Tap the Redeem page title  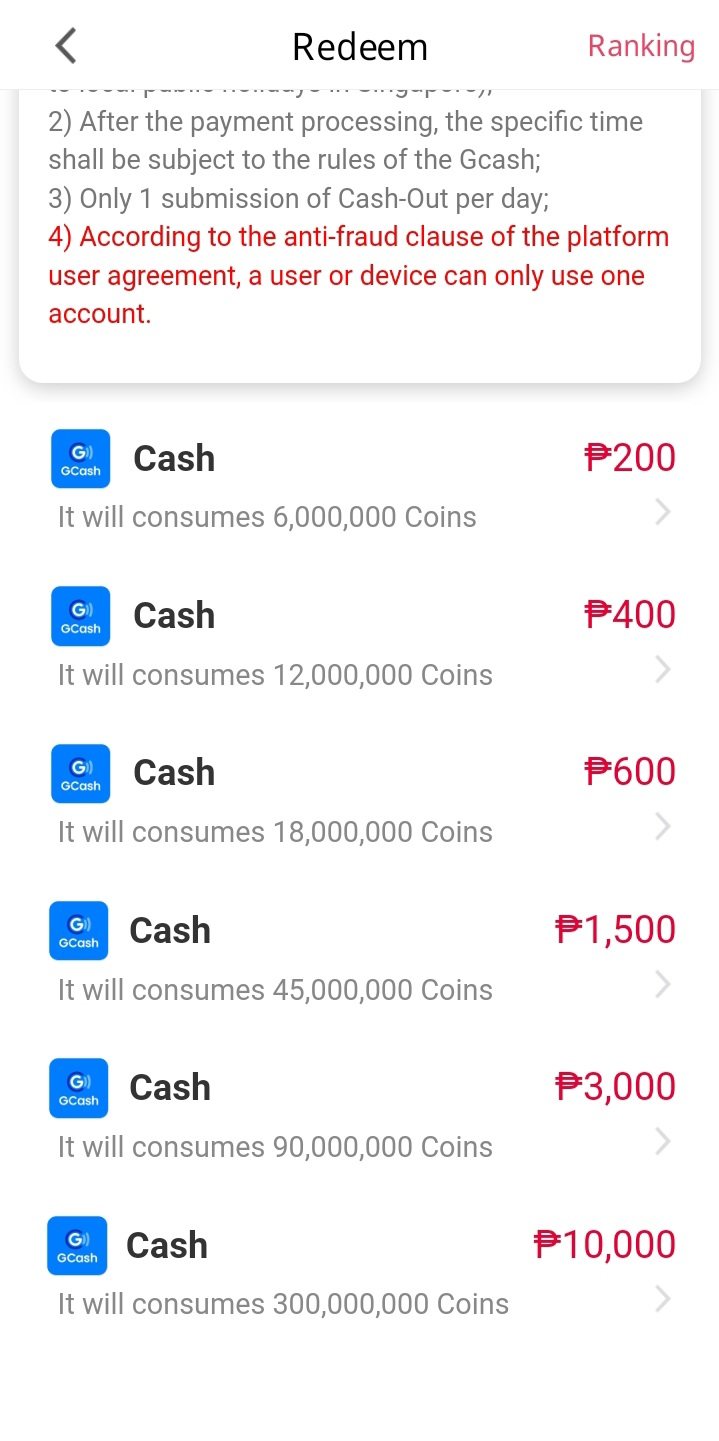coord(360,47)
